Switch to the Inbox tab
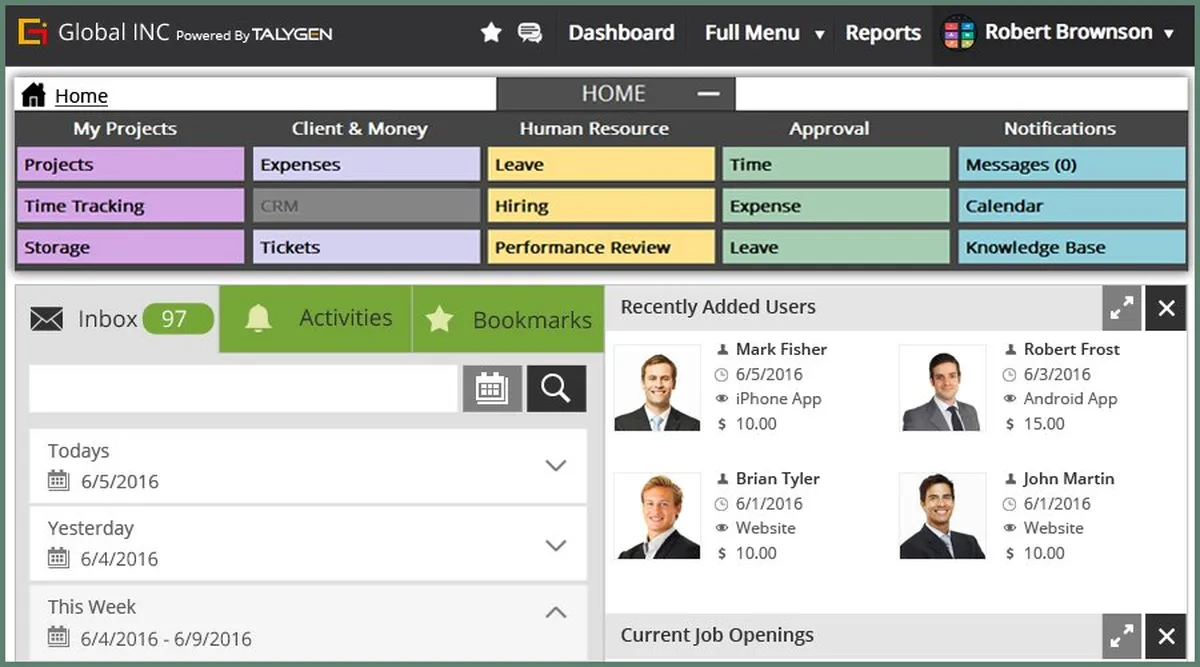This screenshot has width=1200, height=667. point(118,319)
